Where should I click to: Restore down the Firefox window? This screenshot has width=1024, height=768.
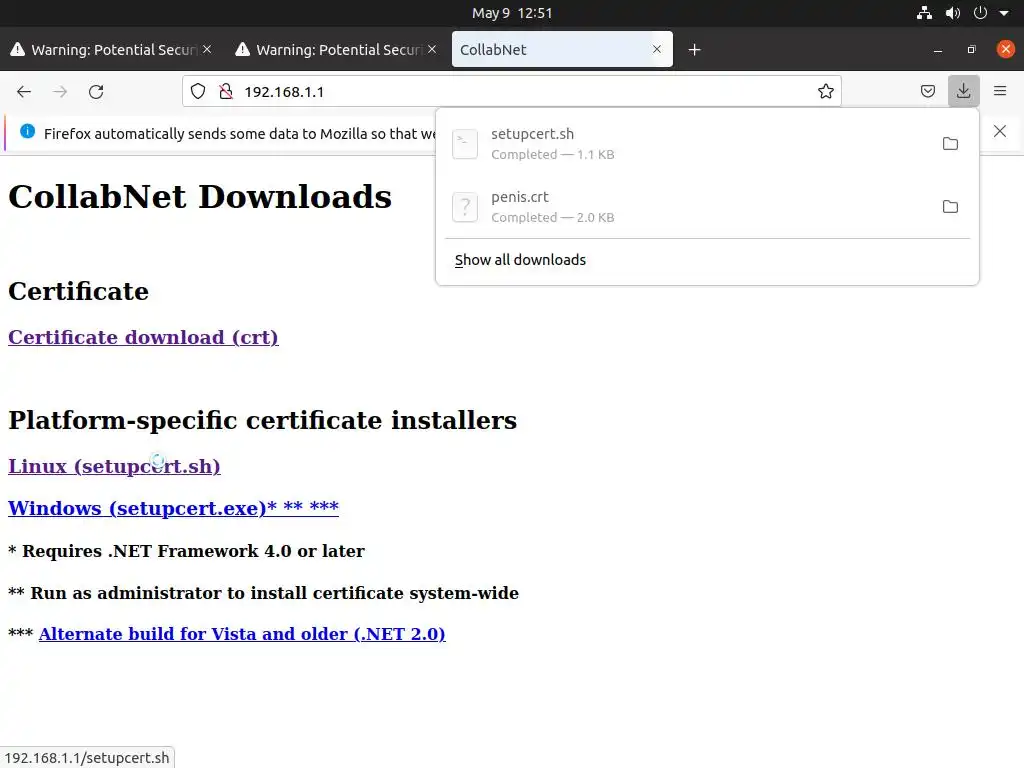(x=972, y=50)
